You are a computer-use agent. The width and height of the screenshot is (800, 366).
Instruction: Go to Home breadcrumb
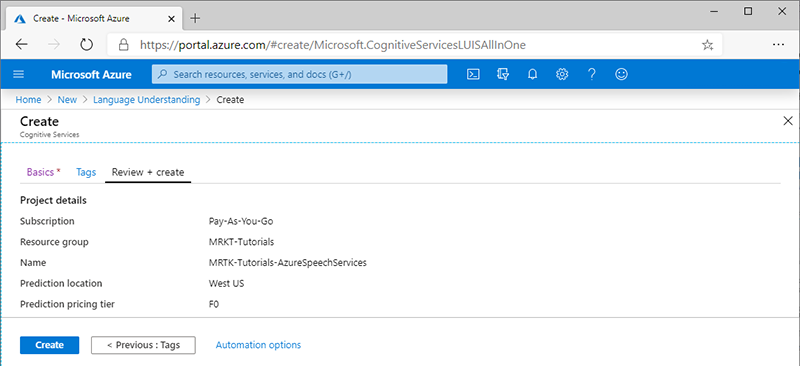(x=28, y=100)
